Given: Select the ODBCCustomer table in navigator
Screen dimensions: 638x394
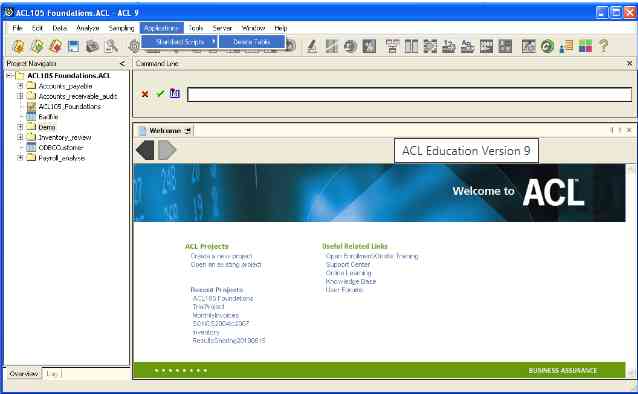Looking at the screenshot, I should tap(61, 147).
